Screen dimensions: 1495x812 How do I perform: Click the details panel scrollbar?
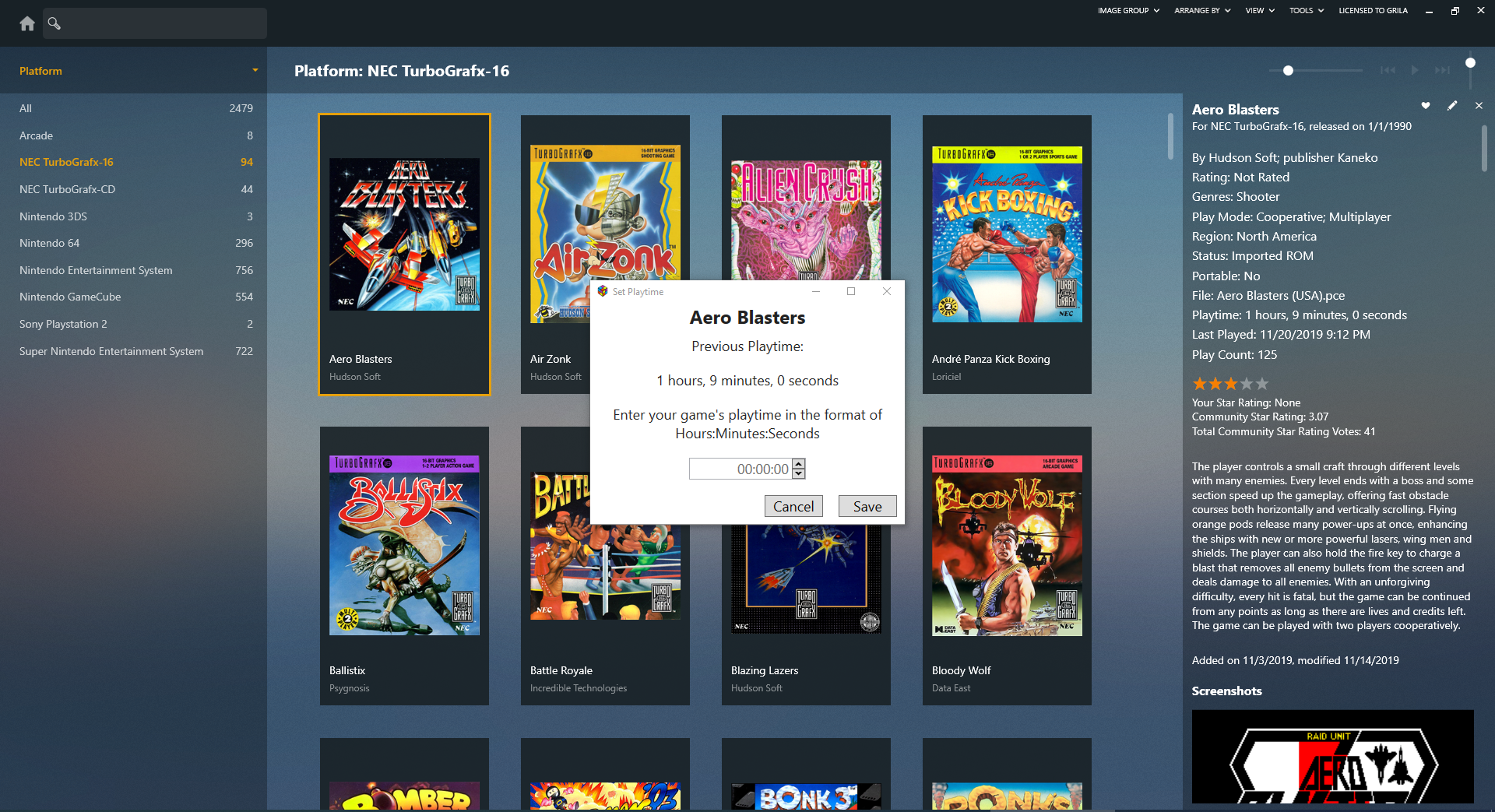pos(1484,148)
